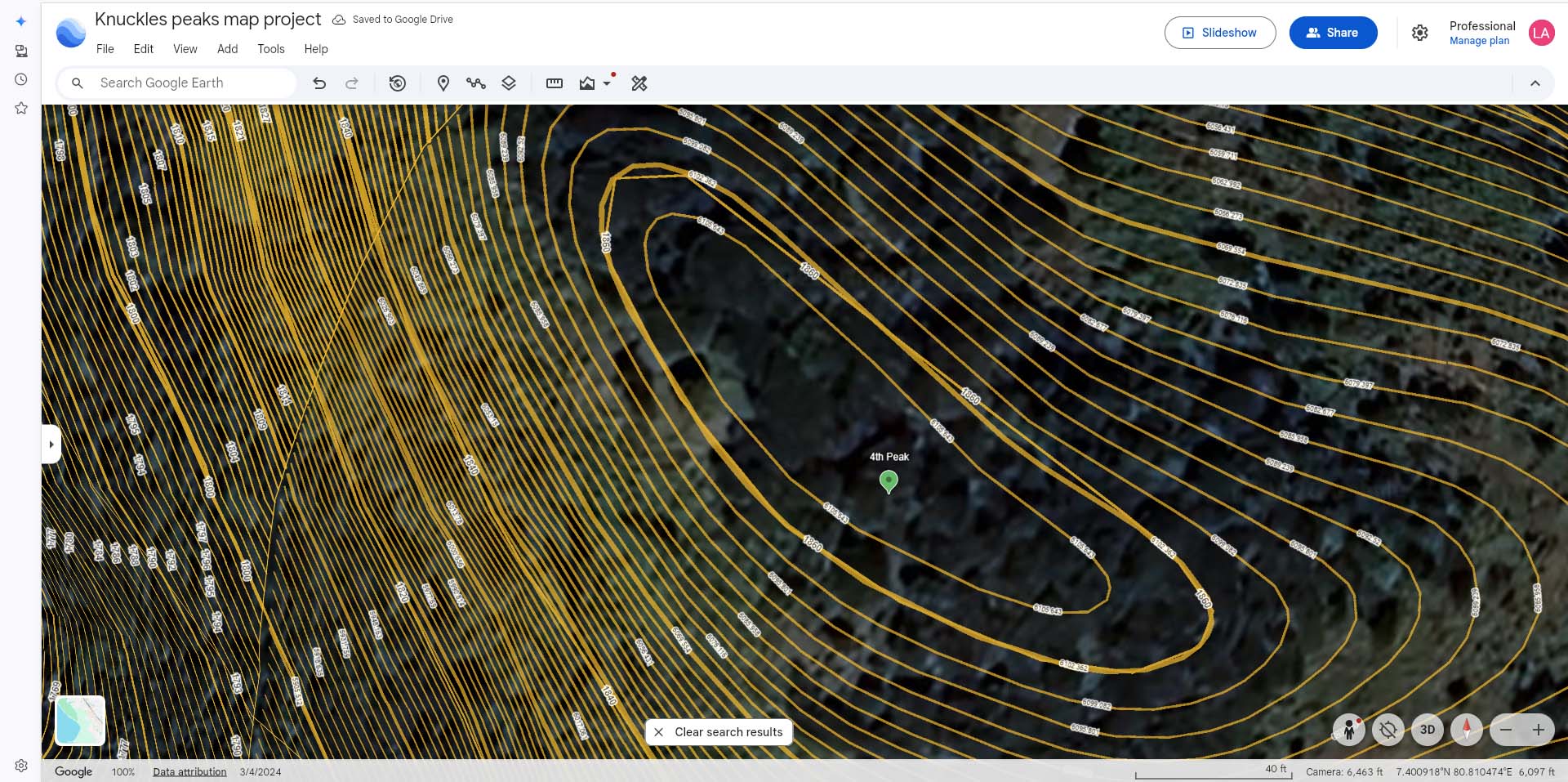This screenshot has width=1568, height=782.
Task: Click the redo arrow
Action: [x=352, y=83]
